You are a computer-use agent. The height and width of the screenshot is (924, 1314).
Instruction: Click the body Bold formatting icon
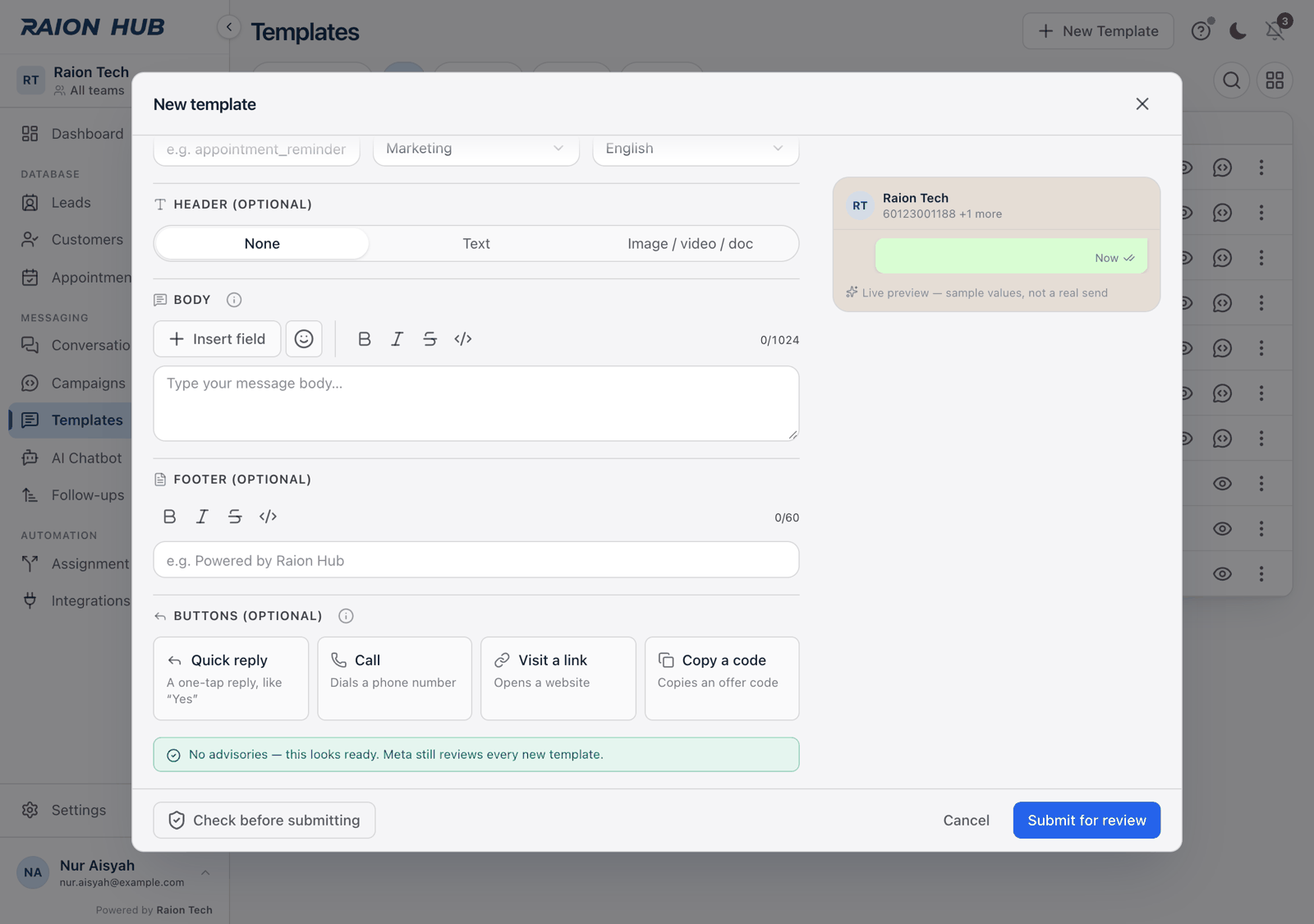pos(365,339)
